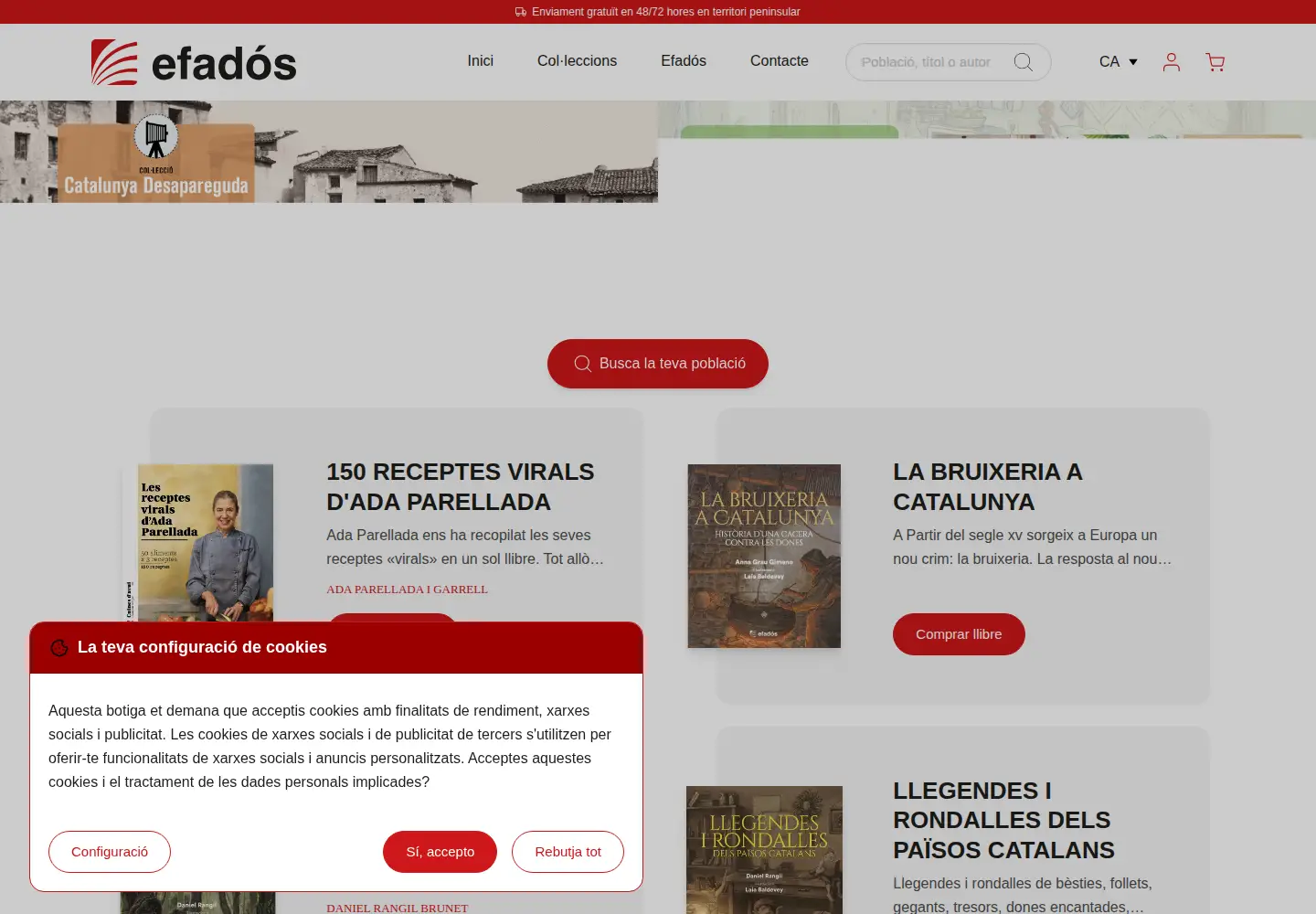Open the 150 Receptes Virals d'Ada Parellada title

(x=461, y=487)
